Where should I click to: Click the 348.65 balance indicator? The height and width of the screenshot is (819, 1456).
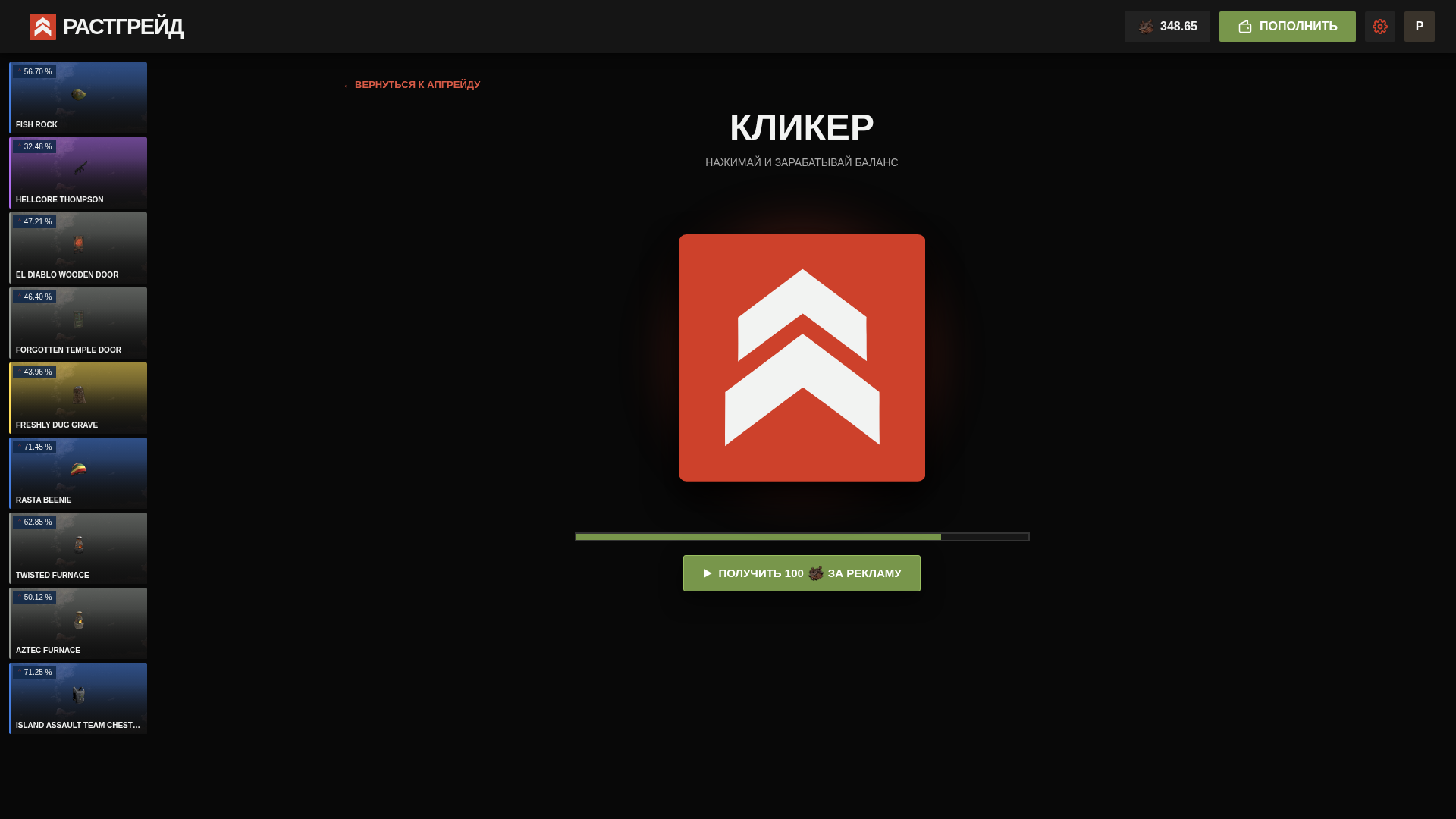1168,27
